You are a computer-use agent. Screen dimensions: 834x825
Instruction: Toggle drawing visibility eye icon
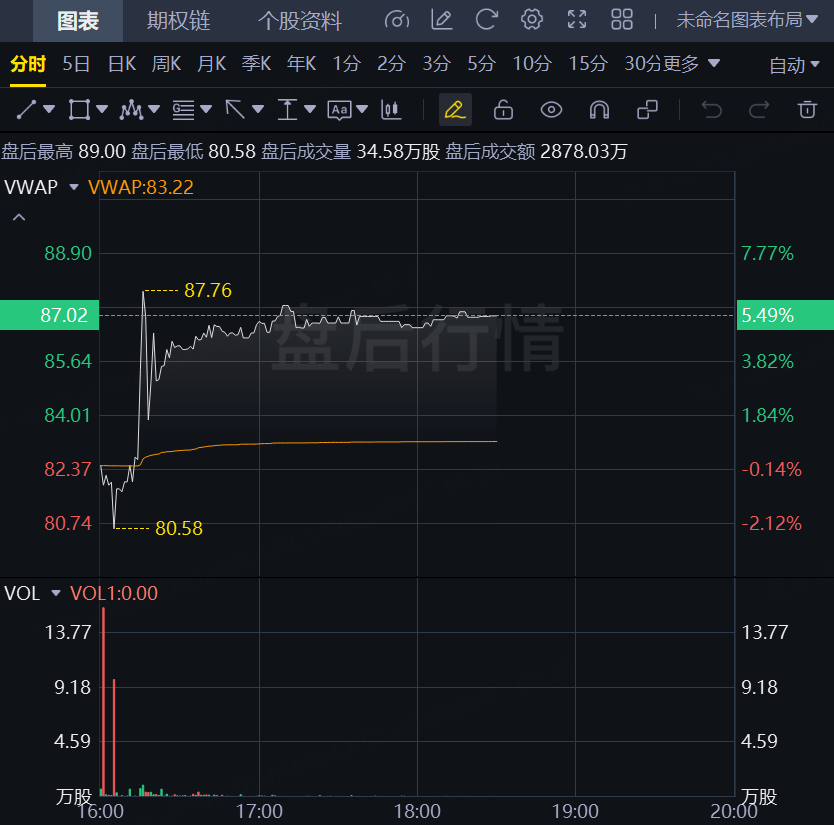[551, 109]
